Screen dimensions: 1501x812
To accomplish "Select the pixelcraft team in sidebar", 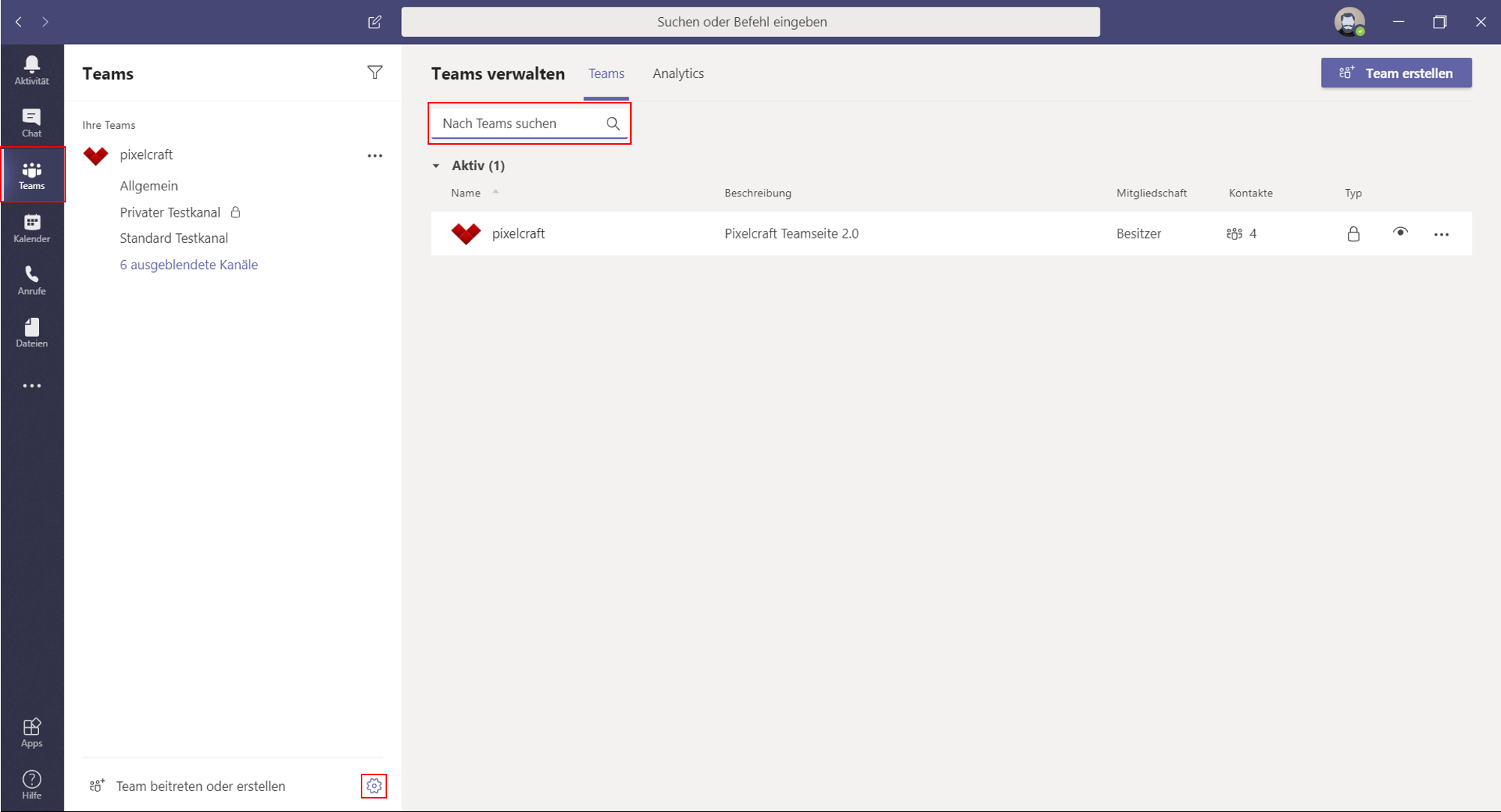I will click(x=146, y=154).
